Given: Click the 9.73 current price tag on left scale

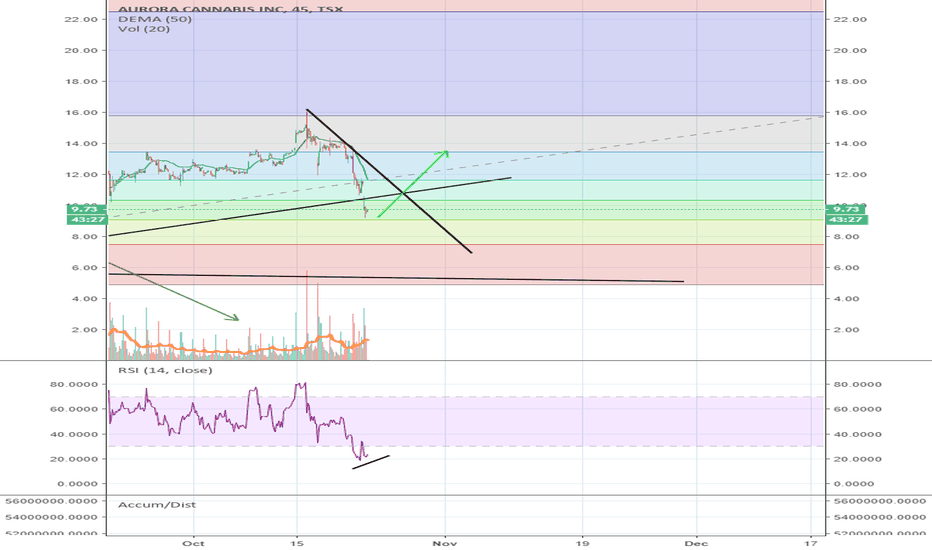Looking at the screenshot, I should 87,209.
